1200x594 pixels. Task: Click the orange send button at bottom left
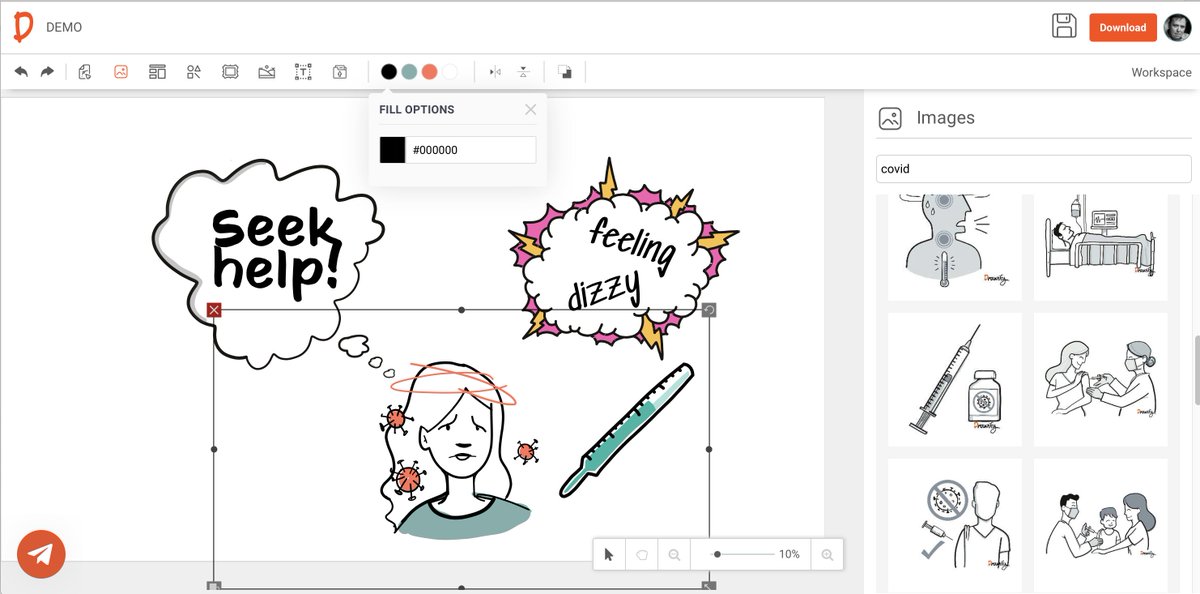click(x=41, y=553)
